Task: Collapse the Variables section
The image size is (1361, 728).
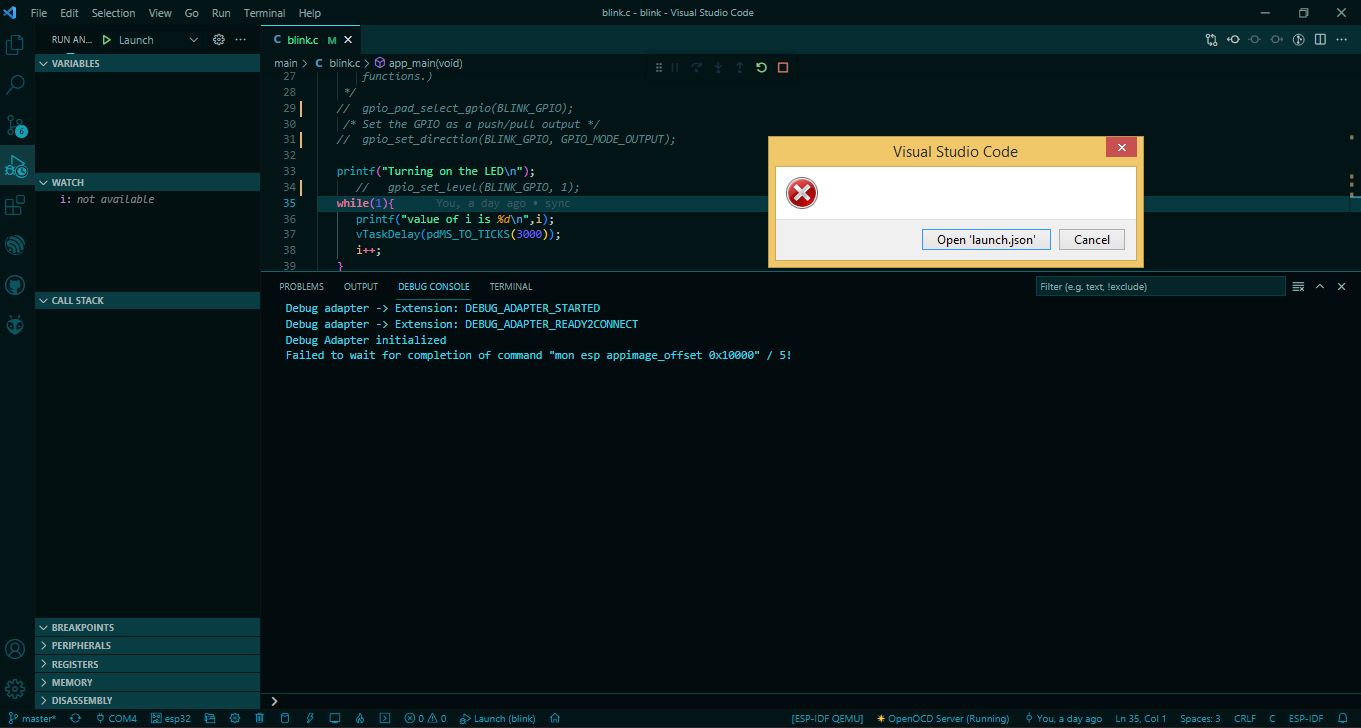Action: pyautogui.click(x=43, y=63)
